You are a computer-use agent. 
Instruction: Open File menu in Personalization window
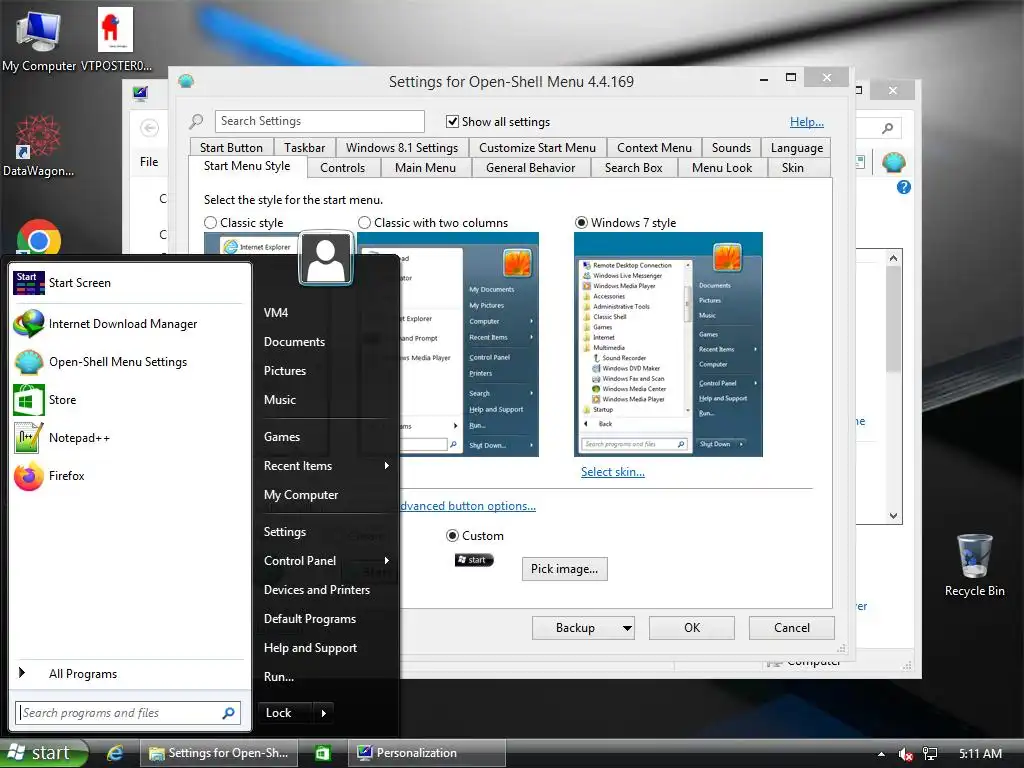tap(149, 162)
